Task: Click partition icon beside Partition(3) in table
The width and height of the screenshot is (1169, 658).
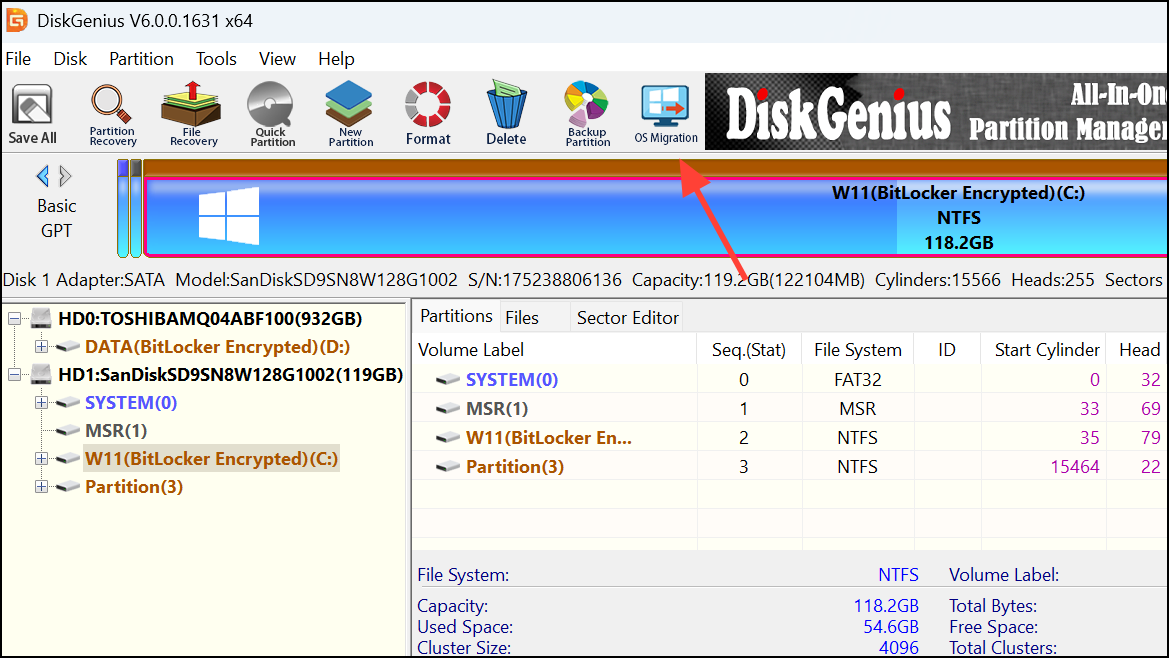Action: (447, 466)
